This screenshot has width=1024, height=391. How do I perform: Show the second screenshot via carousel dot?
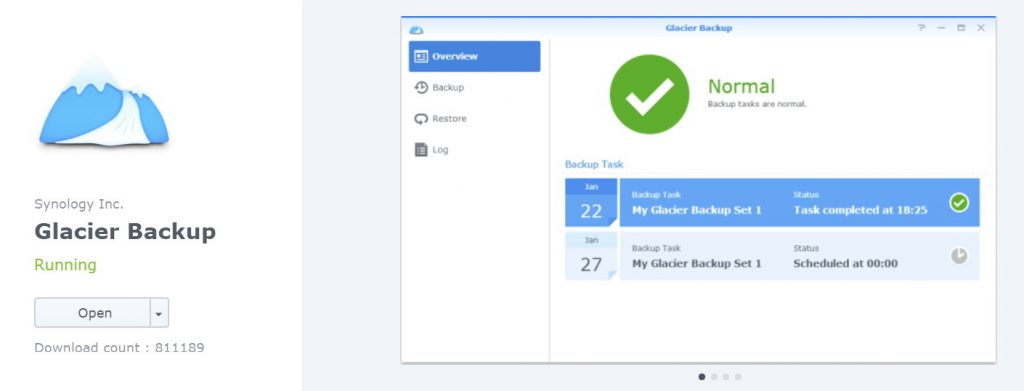(714, 377)
